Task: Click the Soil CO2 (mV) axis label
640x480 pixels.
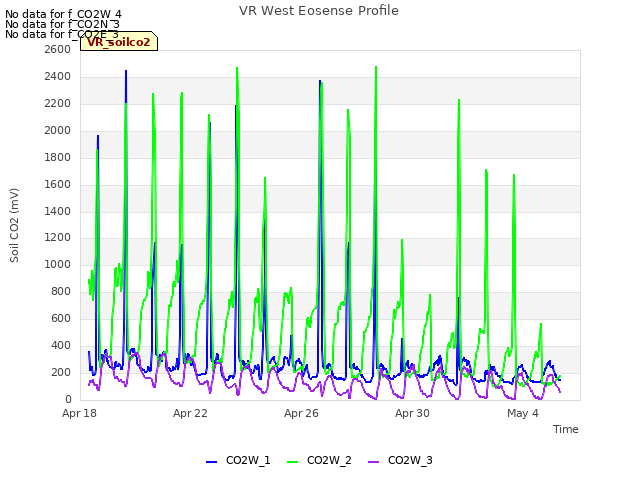Action: point(14,225)
